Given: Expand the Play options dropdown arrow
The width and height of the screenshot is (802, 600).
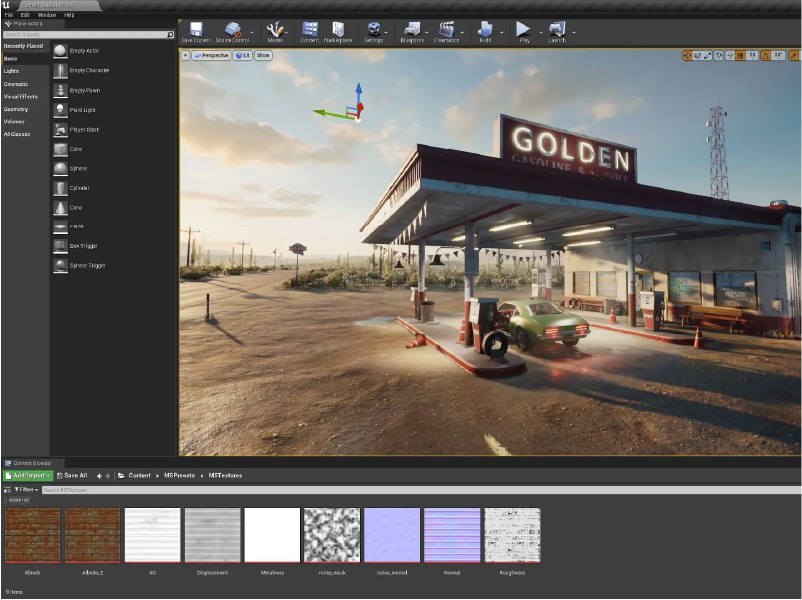Looking at the screenshot, I should 541,32.
